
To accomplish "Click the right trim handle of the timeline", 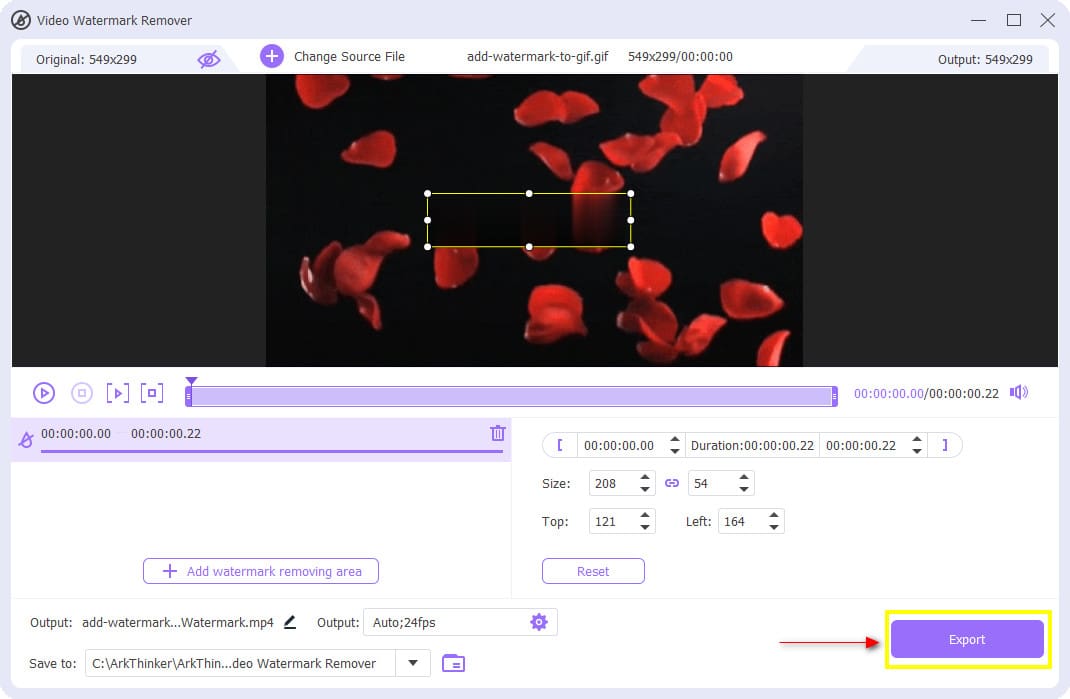I will 835,396.
